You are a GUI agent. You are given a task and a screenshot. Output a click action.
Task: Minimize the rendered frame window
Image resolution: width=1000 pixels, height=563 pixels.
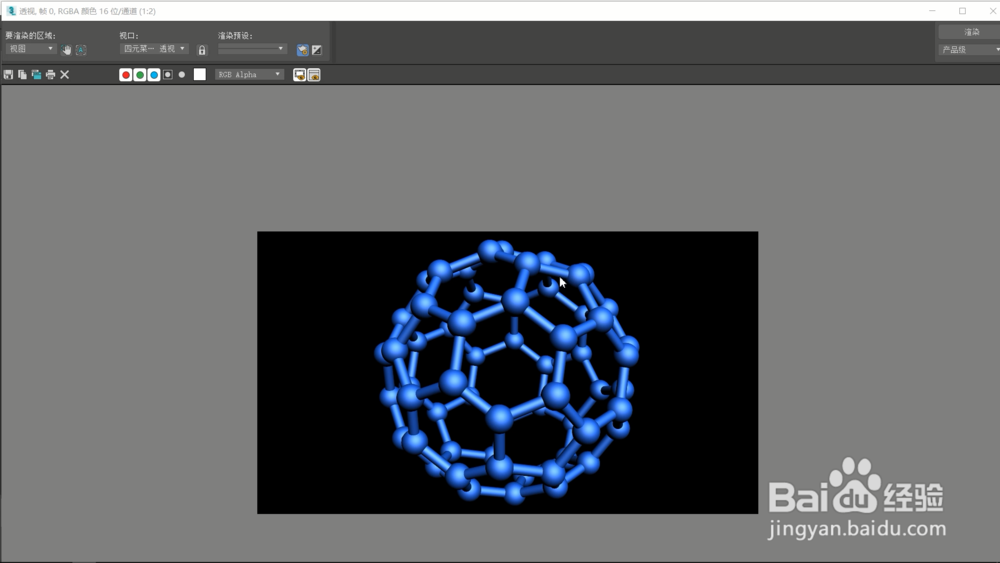[x=932, y=11]
